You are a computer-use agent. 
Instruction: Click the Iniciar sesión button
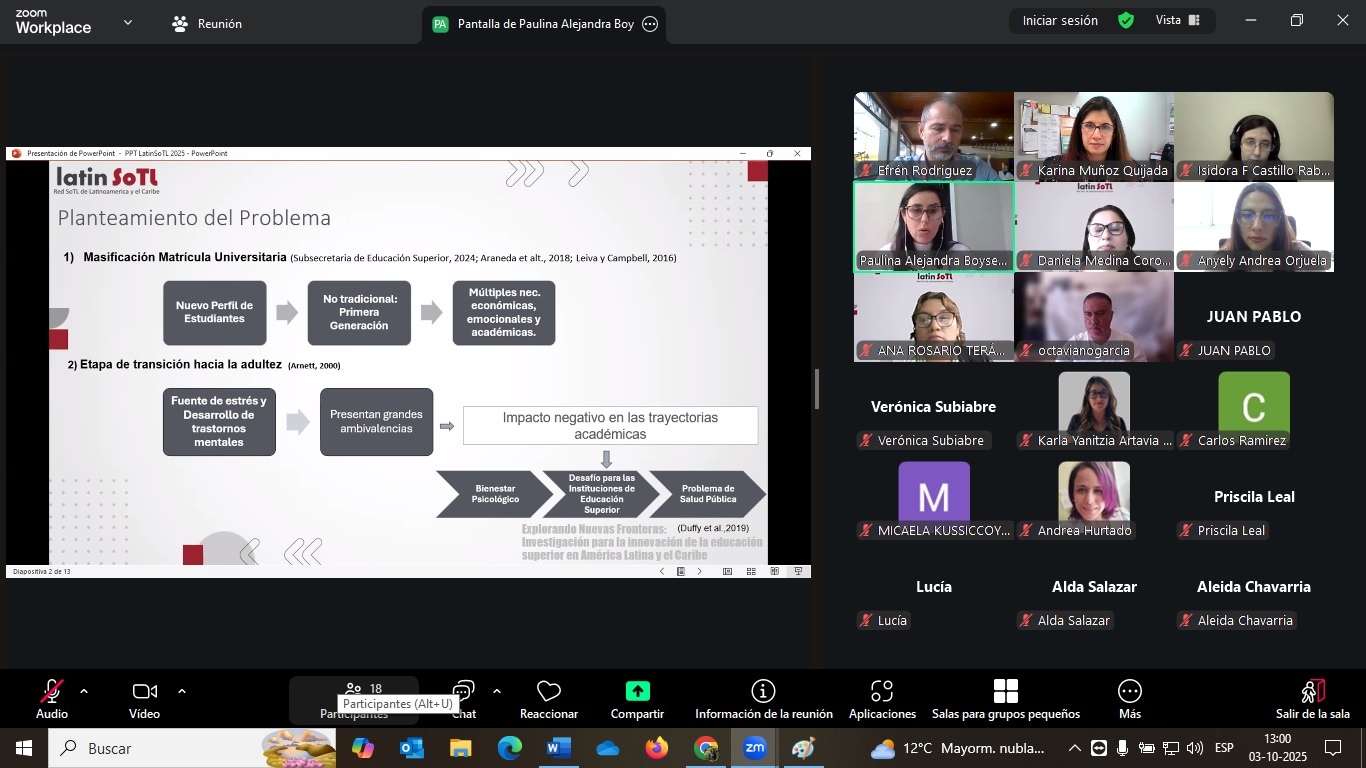coord(1059,21)
